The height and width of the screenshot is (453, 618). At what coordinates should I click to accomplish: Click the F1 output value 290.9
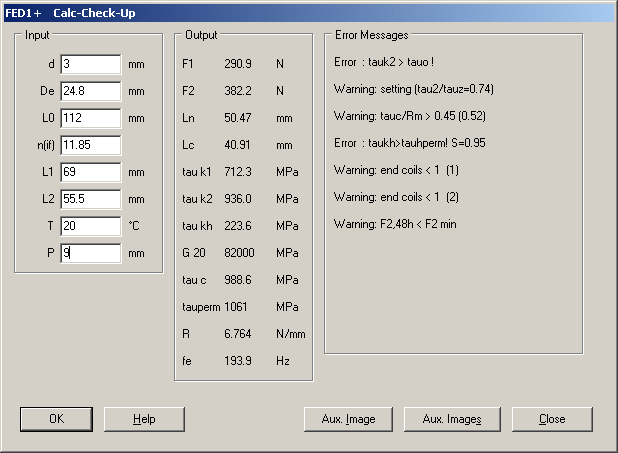tap(237, 64)
